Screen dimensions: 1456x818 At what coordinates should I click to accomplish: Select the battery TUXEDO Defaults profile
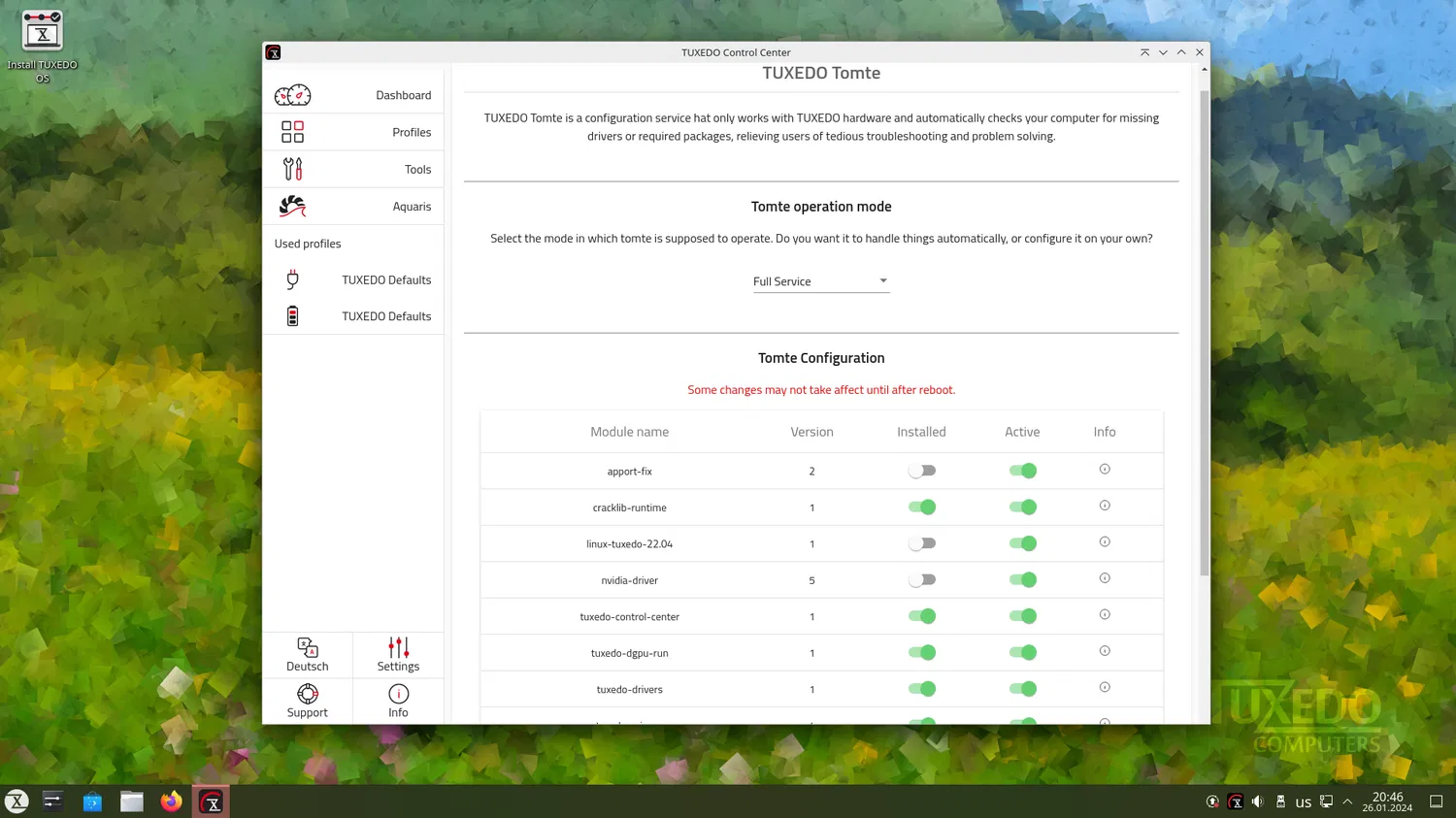353,316
